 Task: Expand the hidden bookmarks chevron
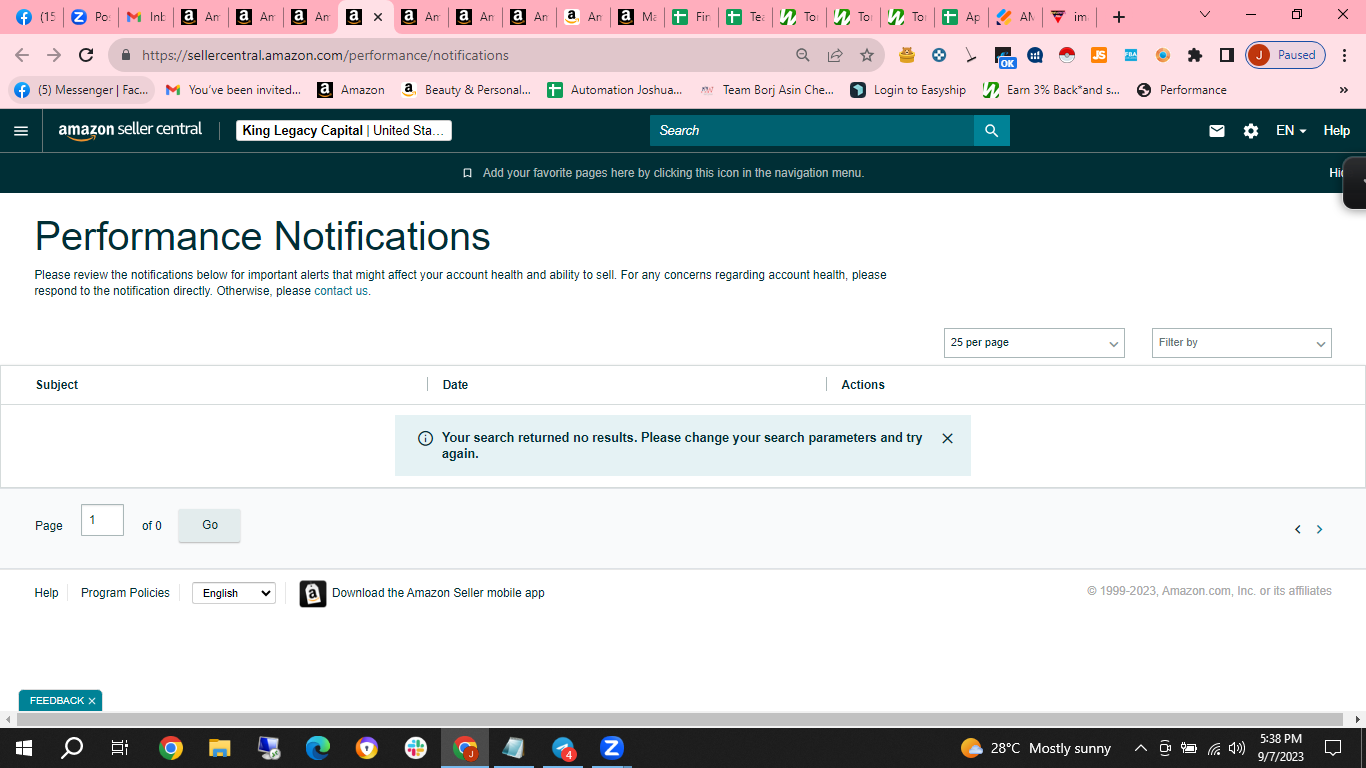pos(1343,90)
